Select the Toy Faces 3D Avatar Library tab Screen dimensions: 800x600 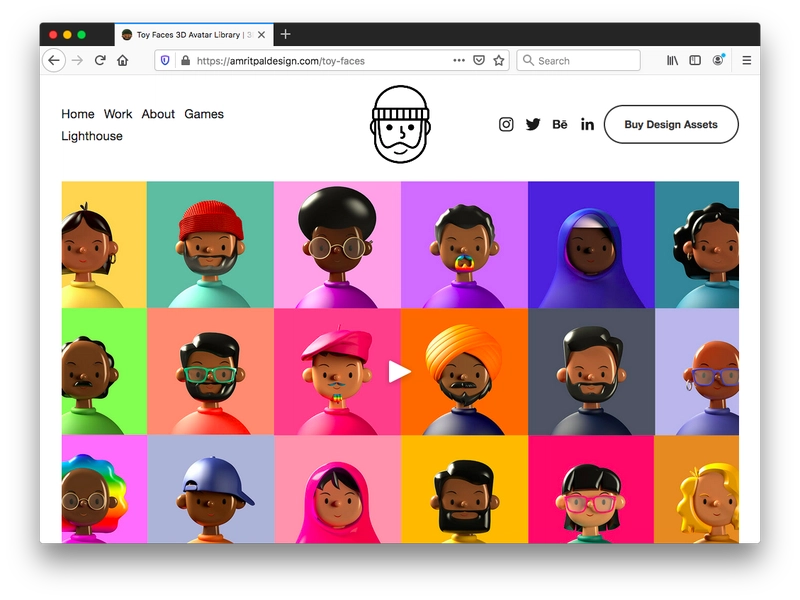[194, 35]
